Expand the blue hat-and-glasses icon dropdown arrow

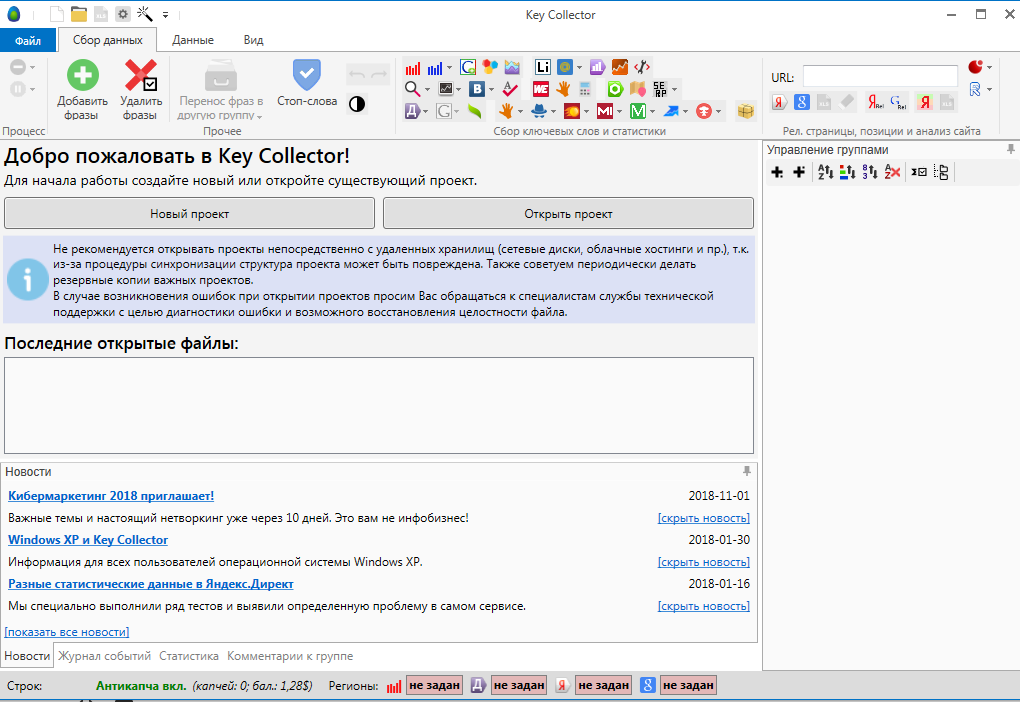pos(554,112)
